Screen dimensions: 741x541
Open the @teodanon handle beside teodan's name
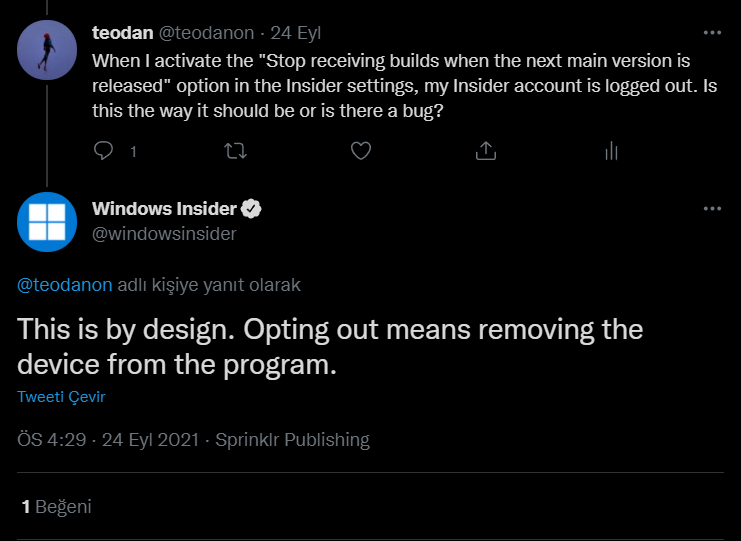tap(206, 32)
